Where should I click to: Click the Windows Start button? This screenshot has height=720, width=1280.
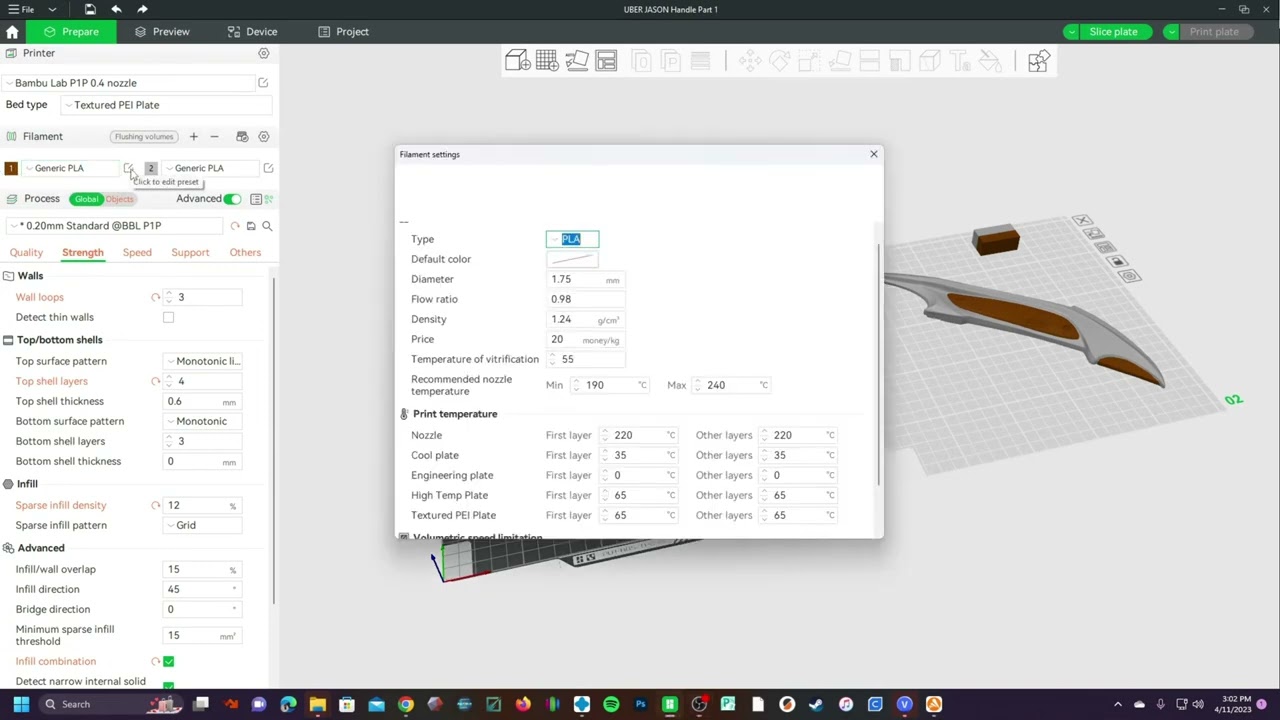[21, 704]
